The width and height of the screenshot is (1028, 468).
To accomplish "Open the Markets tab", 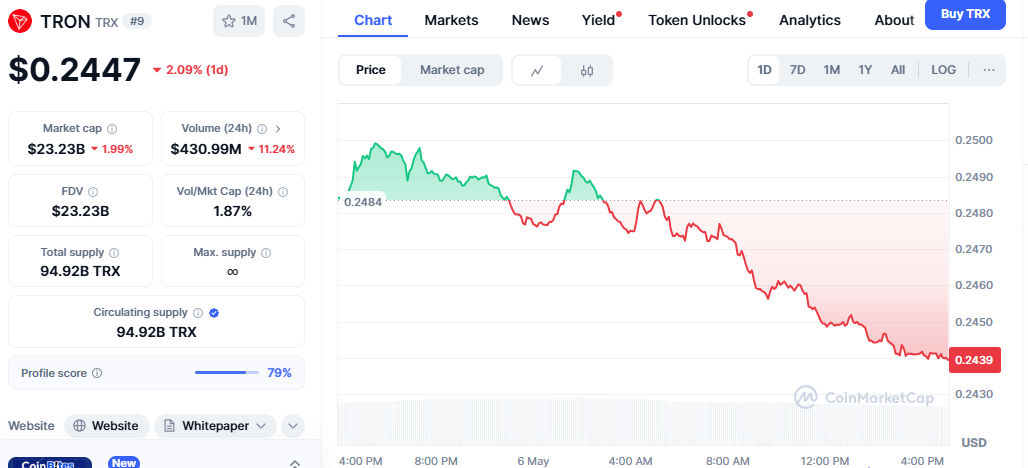I will click(x=451, y=20).
